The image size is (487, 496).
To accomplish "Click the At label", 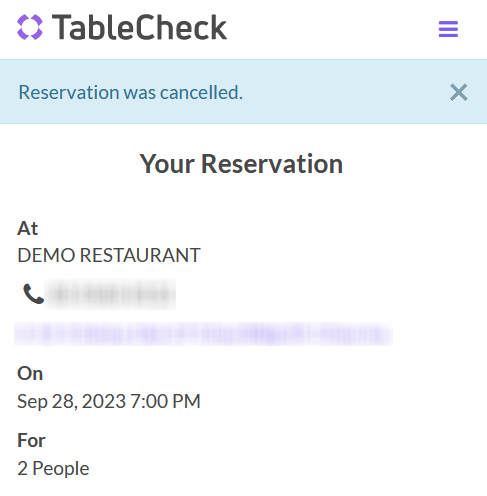I will point(28,228).
